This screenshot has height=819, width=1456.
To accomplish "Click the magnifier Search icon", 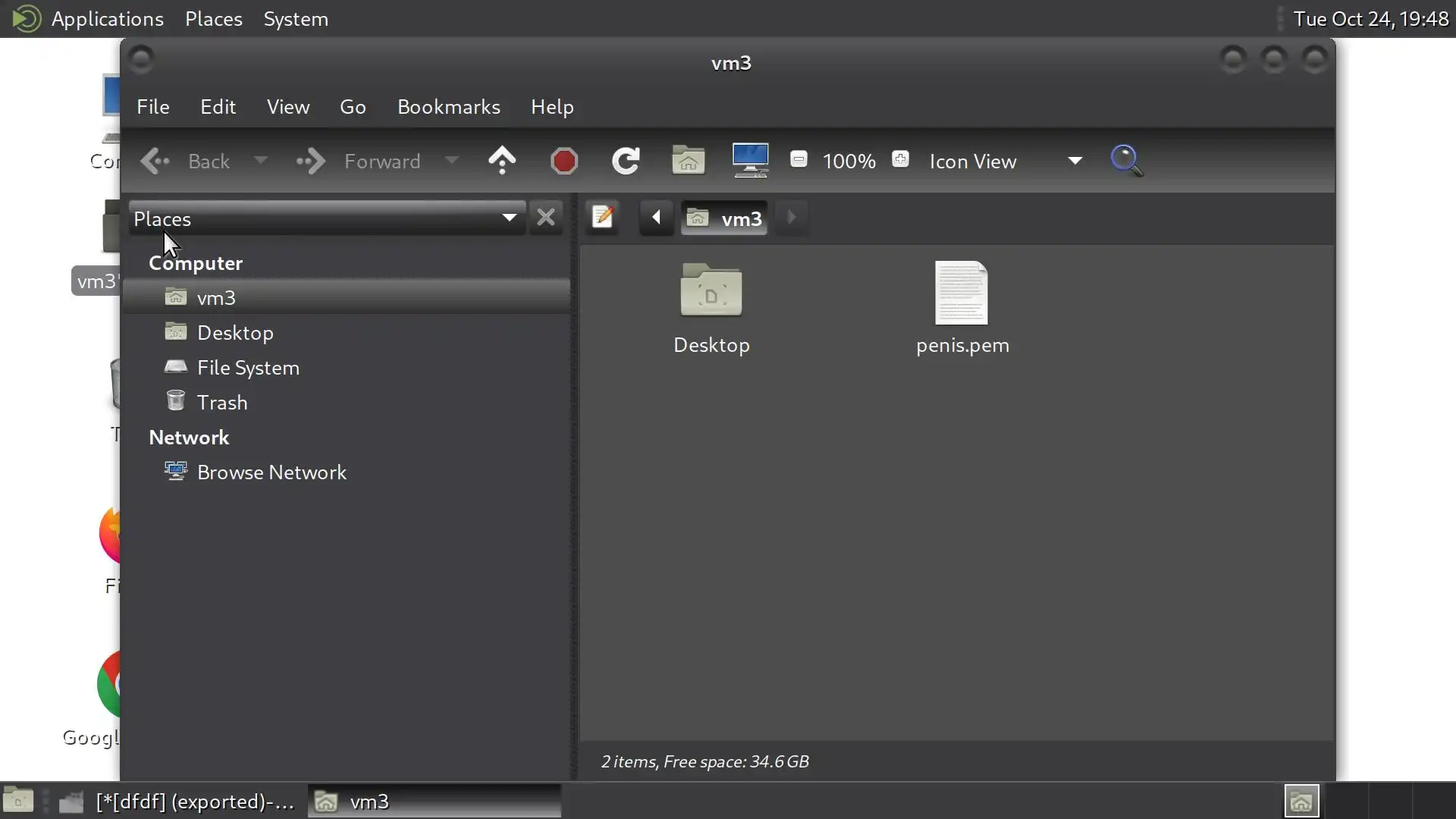I will [x=1126, y=161].
